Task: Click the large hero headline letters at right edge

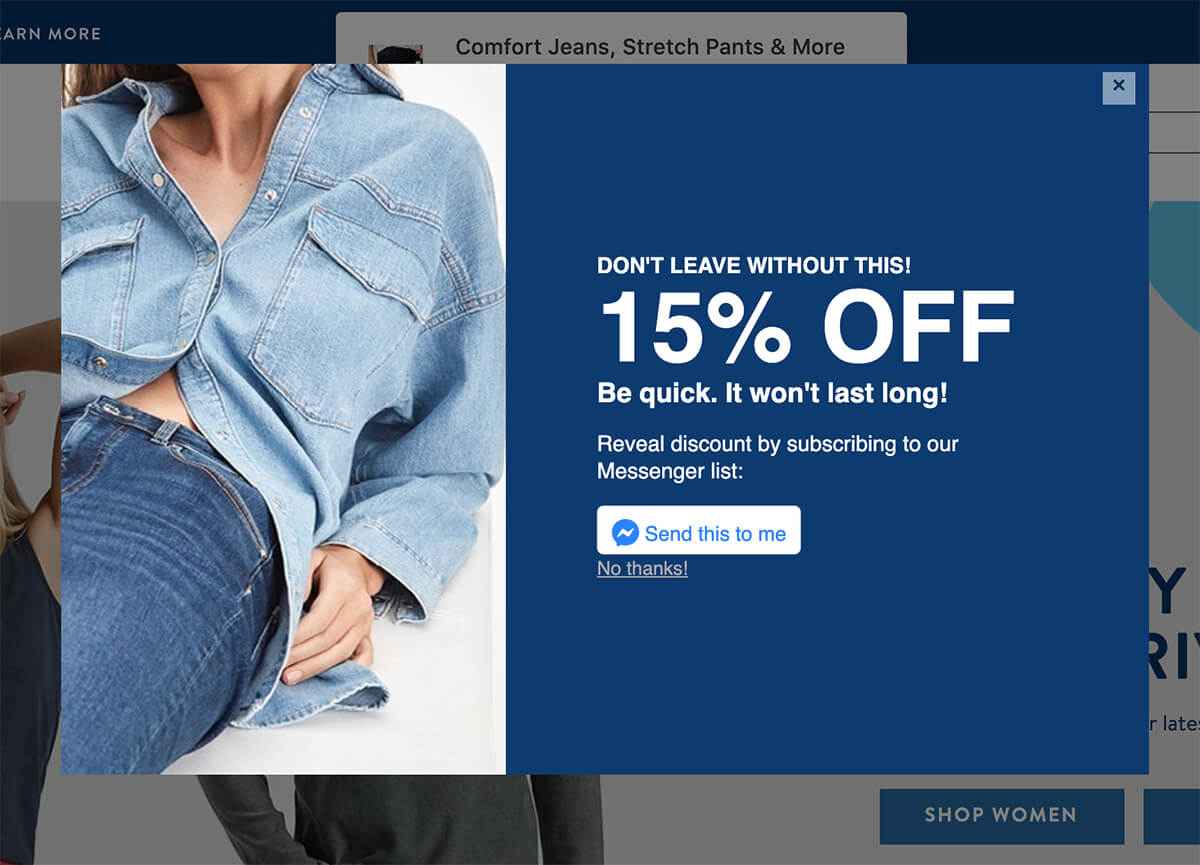Action: [1174, 620]
